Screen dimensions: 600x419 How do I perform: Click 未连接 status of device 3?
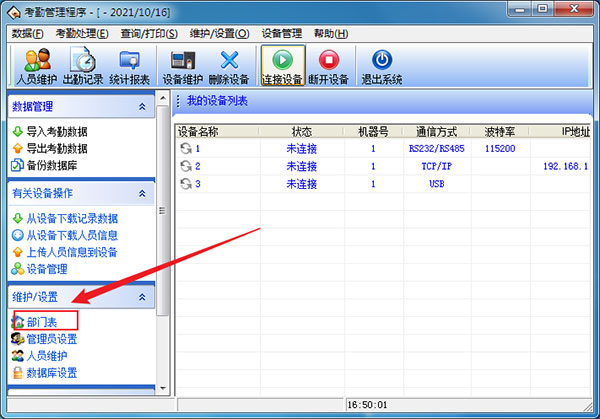(x=302, y=184)
